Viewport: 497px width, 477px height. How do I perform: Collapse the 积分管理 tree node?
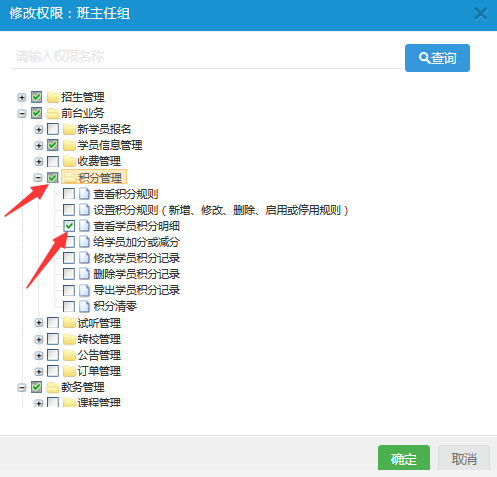click(38, 178)
